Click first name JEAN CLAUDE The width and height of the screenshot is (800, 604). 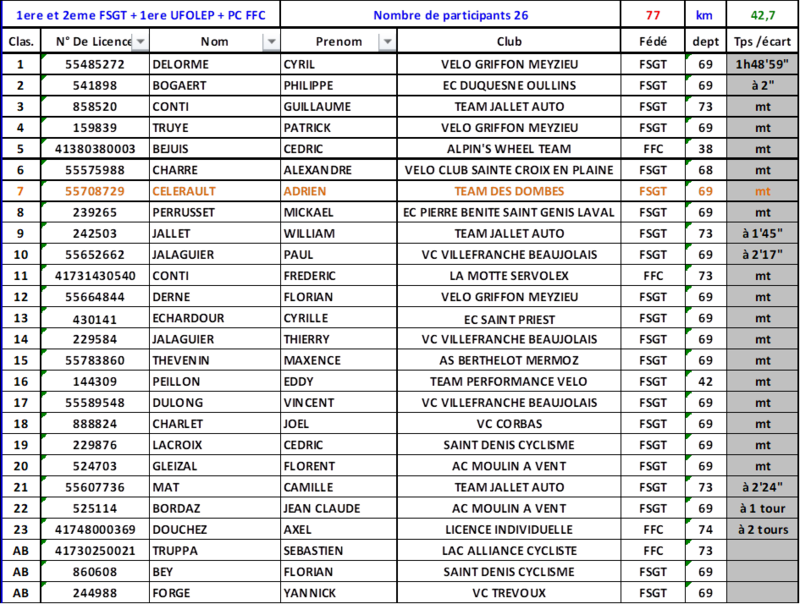[x=338, y=509]
